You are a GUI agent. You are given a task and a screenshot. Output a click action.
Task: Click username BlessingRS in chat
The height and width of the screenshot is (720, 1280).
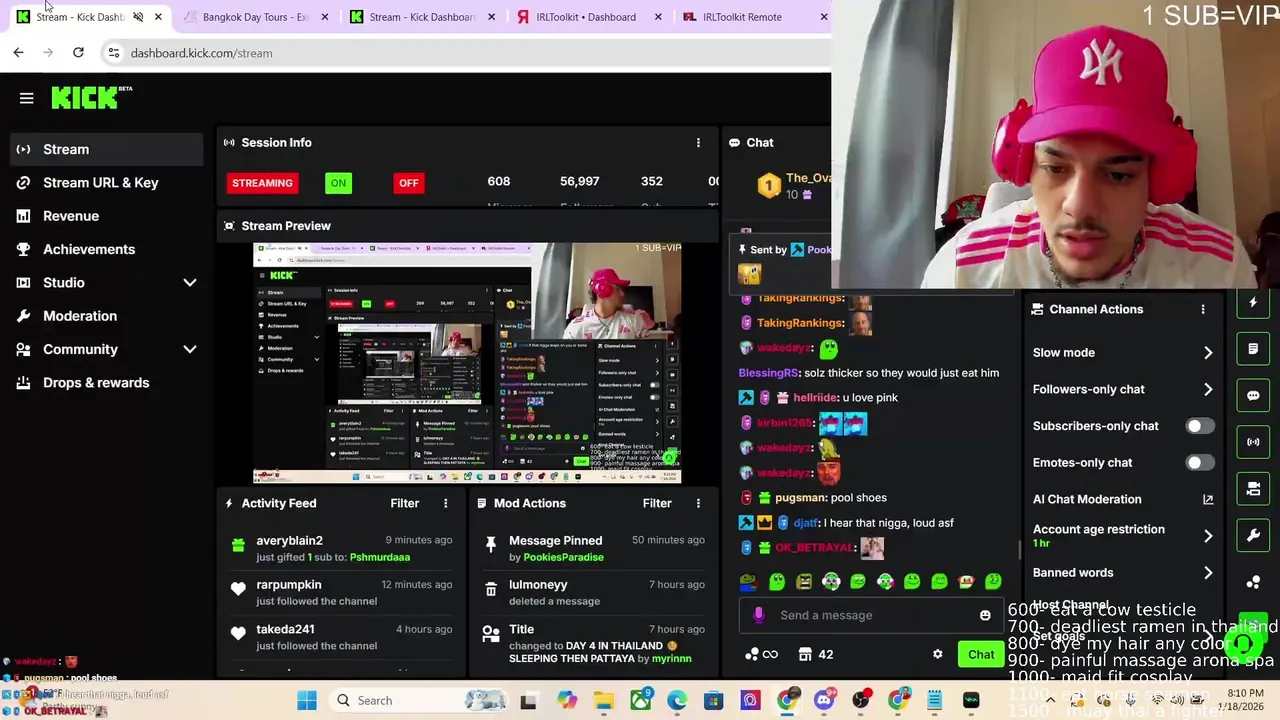767,373
